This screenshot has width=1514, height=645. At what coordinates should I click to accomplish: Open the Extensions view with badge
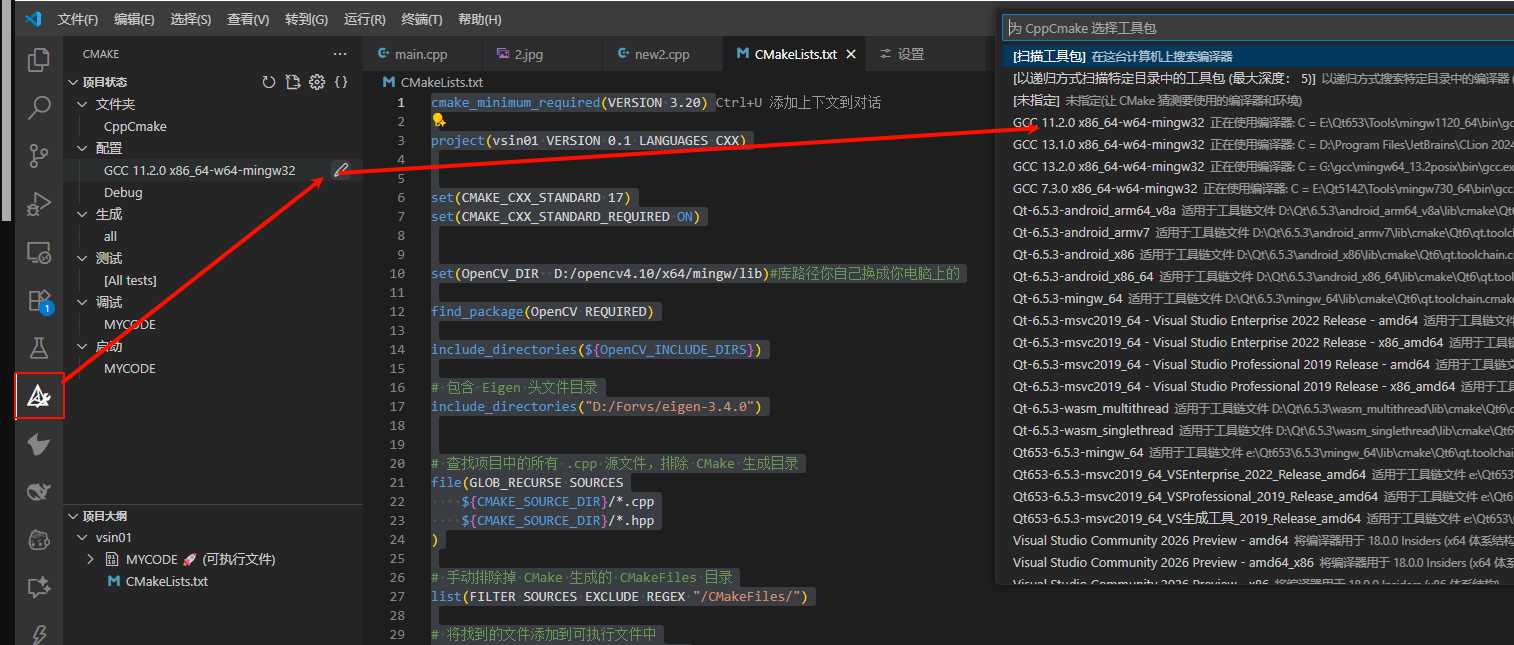pyautogui.click(x=39, y=300)
